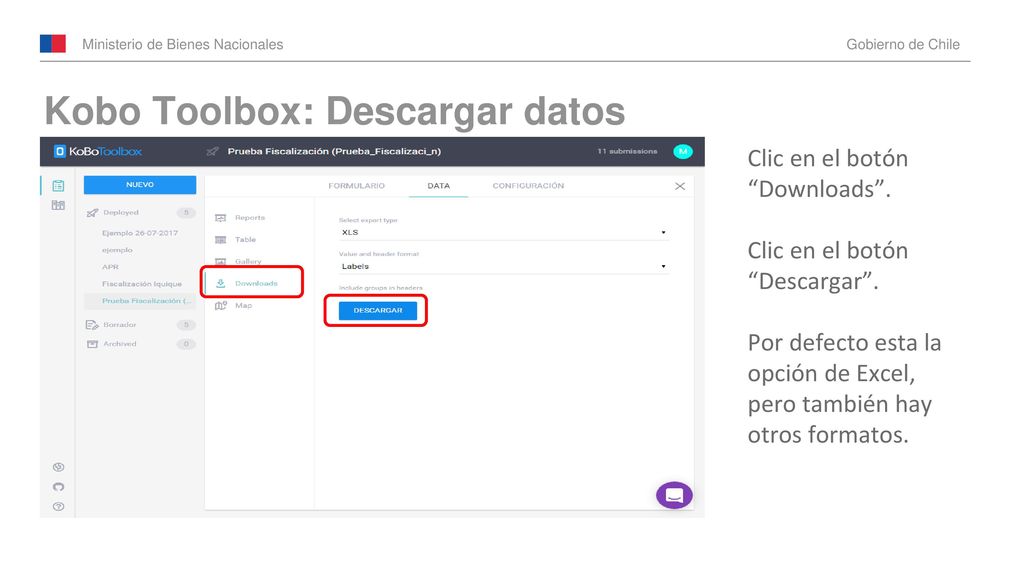Click the Downloads arrow icon
This screenshot has width=1024, height=576.
pyautogui.click(x=221, y=283)
